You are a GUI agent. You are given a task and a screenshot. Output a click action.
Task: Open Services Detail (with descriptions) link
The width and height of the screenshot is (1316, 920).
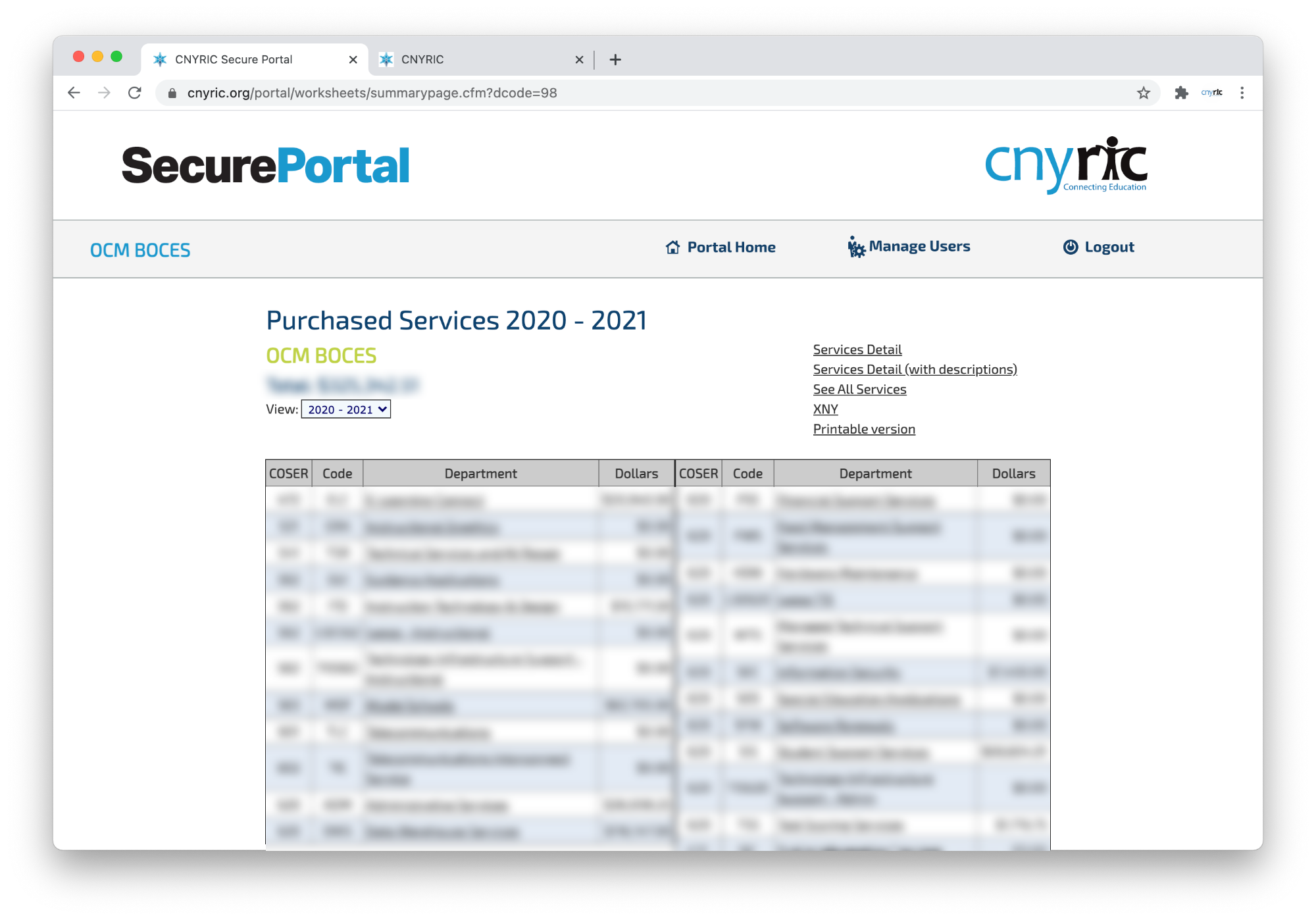click(915, 369)
